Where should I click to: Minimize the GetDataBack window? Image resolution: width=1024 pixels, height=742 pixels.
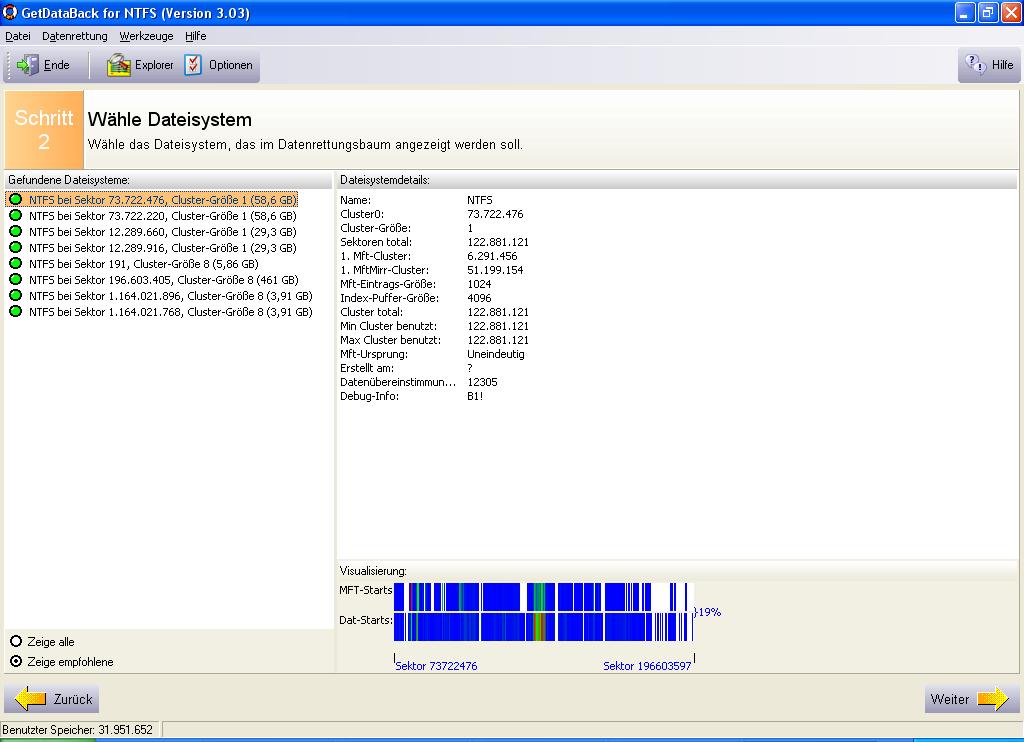point(965,12)
